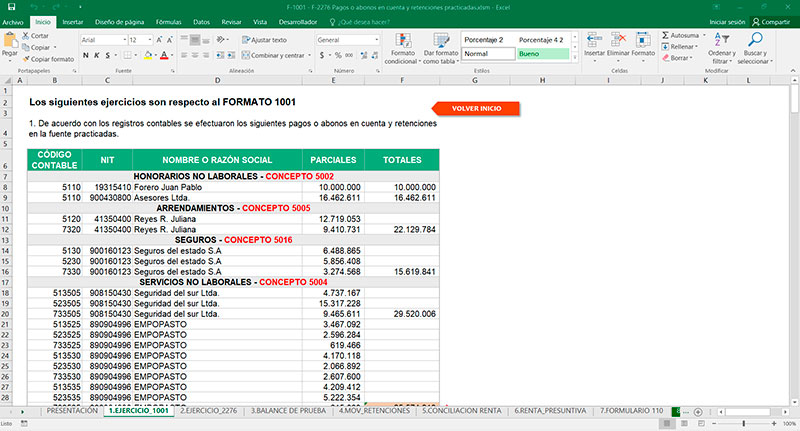Click the VOLVER INICIO button
This screenshot has width=800, height=431.
(476, 108)
